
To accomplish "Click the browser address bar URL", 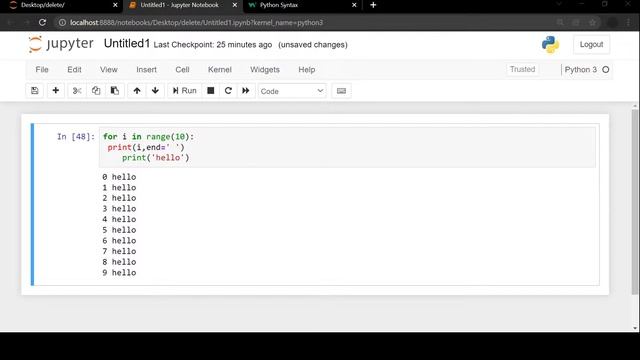I will (x=196, y=22).
